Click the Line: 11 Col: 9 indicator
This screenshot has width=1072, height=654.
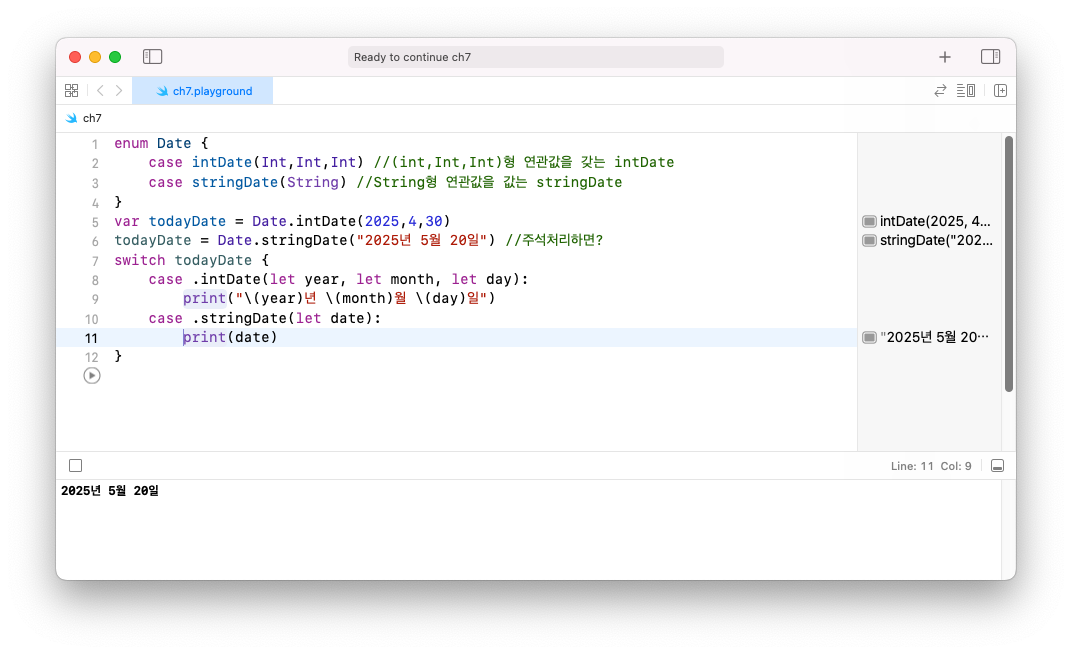pyautogui.click(x=930, y=466)
